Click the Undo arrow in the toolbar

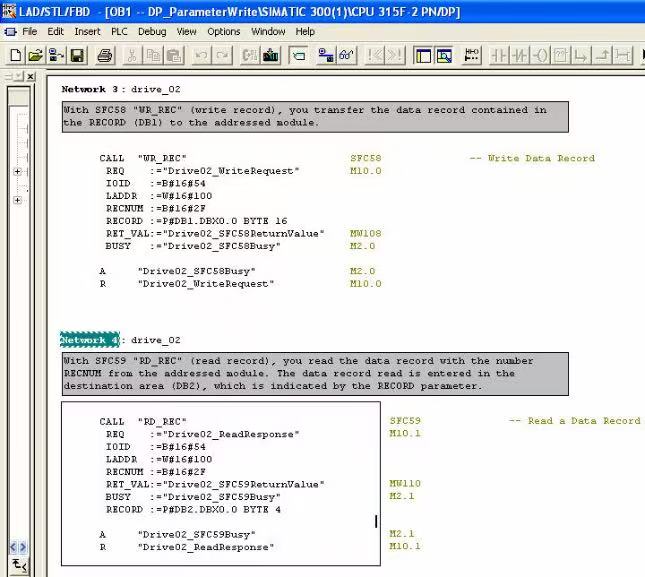(x=201, y=55)
